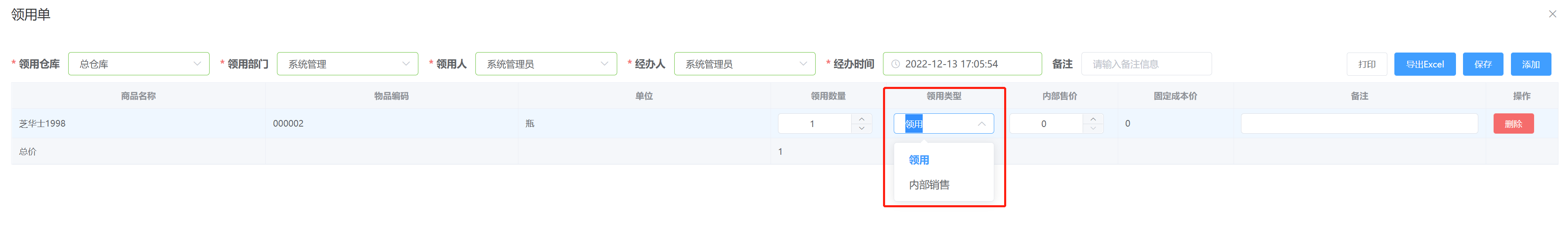Export data with 导出Excel button
This screenshot has width=1568, height=247.
pyautogui.click(x=1425, y=64)
